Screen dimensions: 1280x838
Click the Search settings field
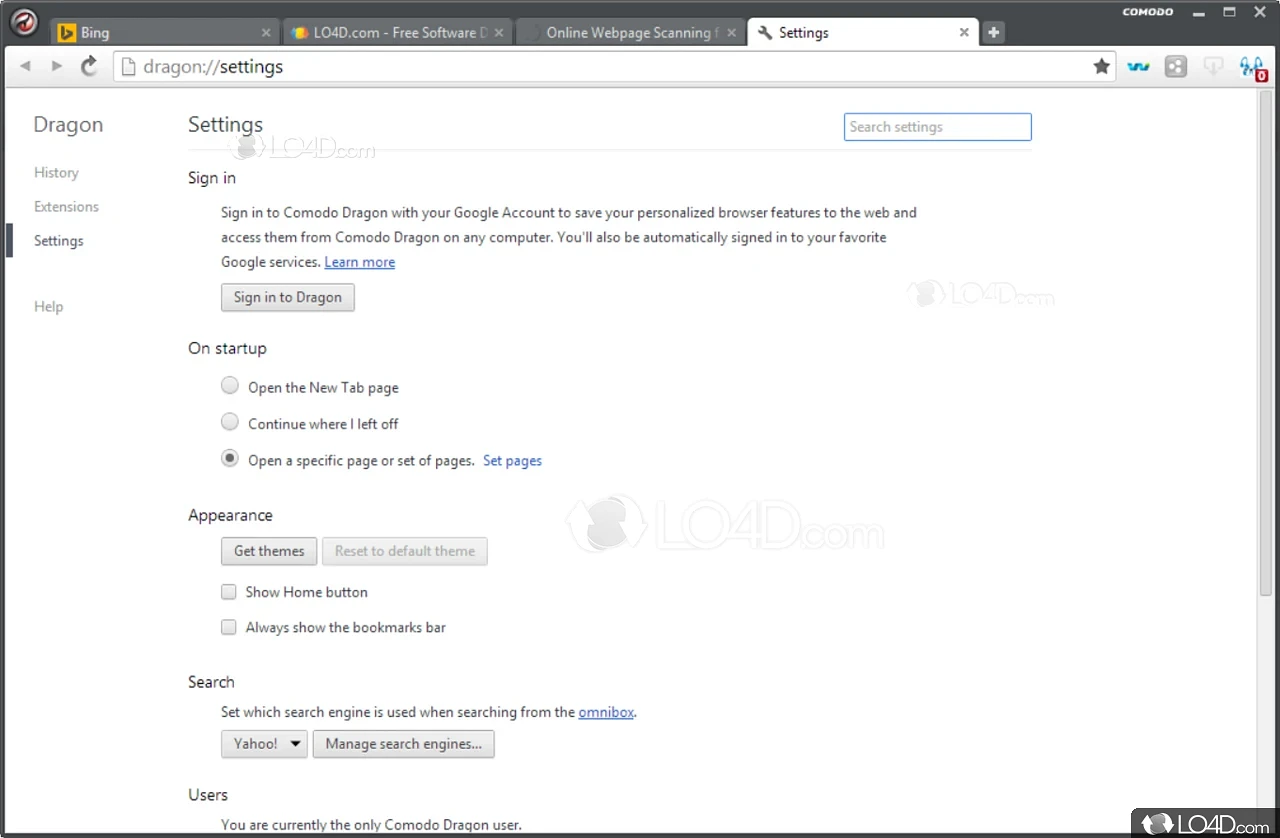(936, 127)
